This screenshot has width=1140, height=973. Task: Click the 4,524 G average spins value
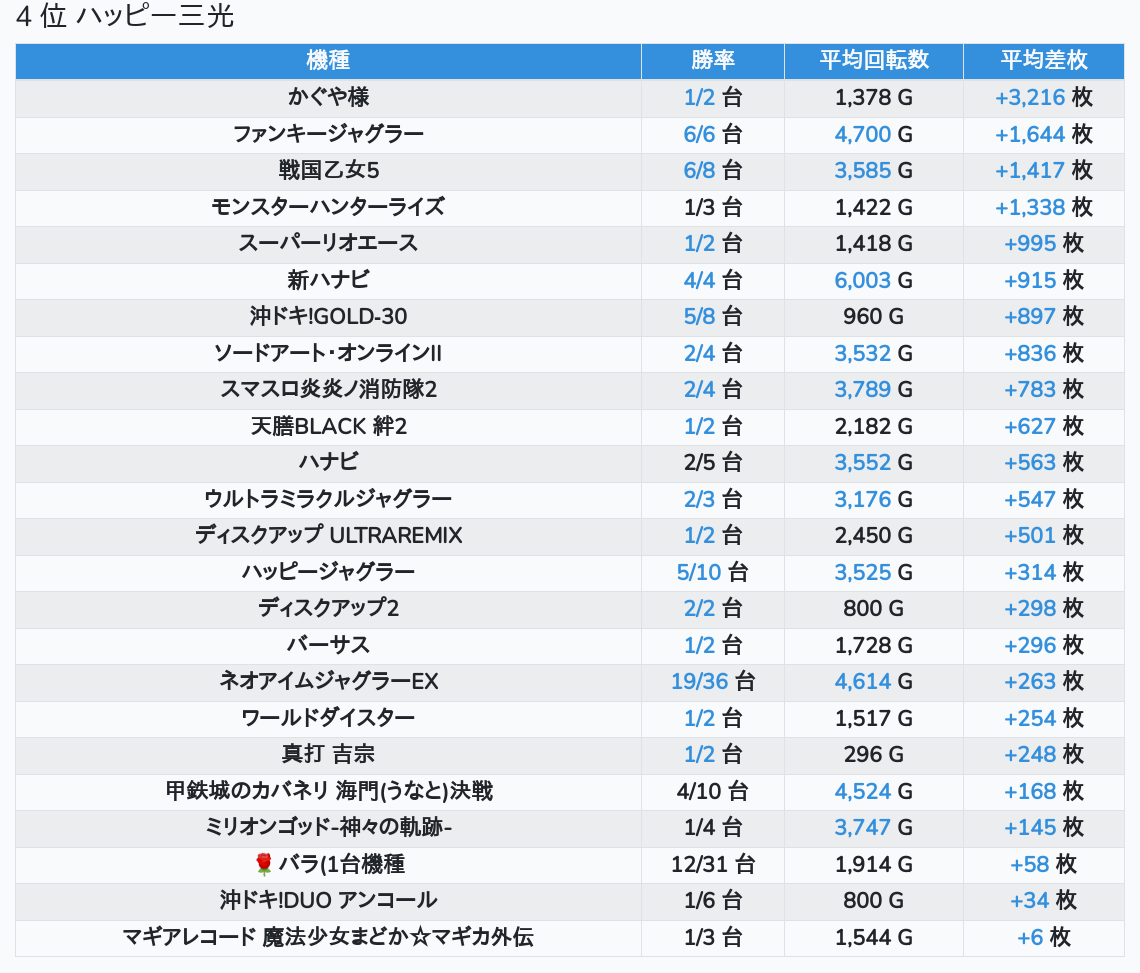pos(874,792)
